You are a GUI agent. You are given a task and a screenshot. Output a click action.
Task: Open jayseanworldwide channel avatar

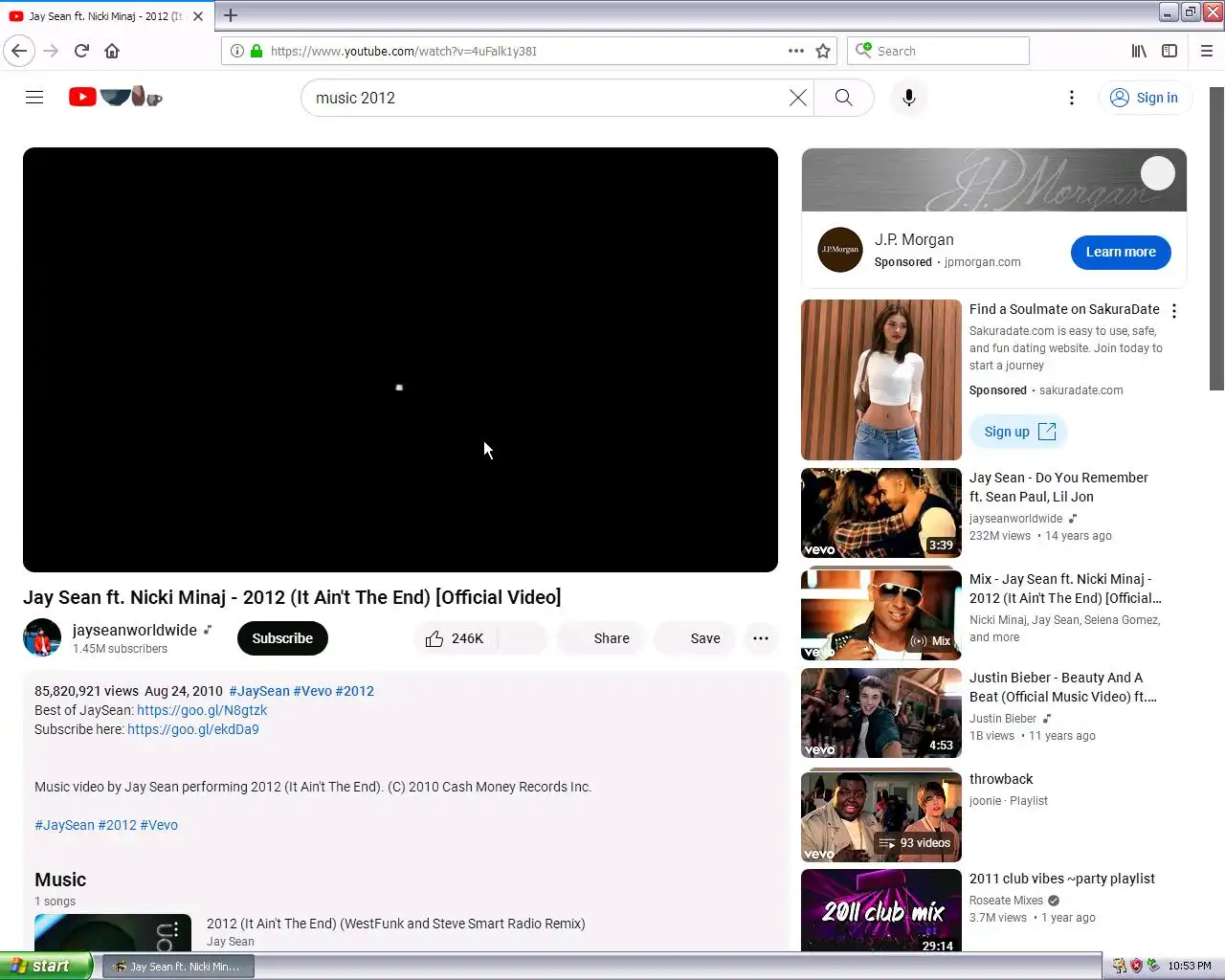(x=42, y=637)
